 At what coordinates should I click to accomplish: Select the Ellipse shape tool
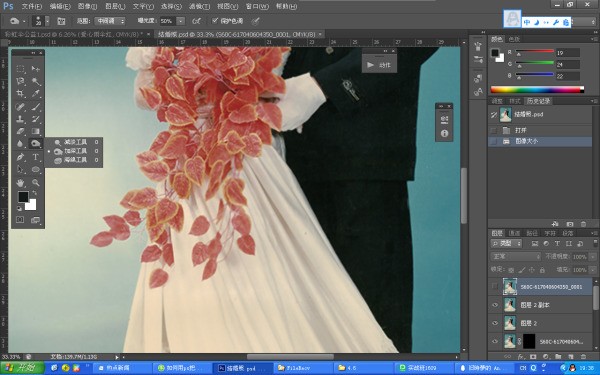(x=36, y=169)
